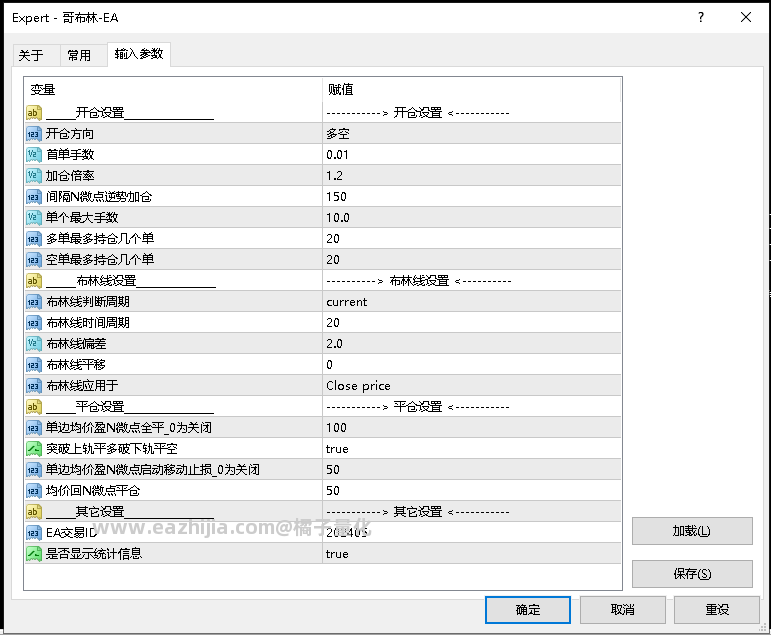Toggle the true value of 突破上轨平多破下轨平空
771x636 pixels.
(472, 449)
